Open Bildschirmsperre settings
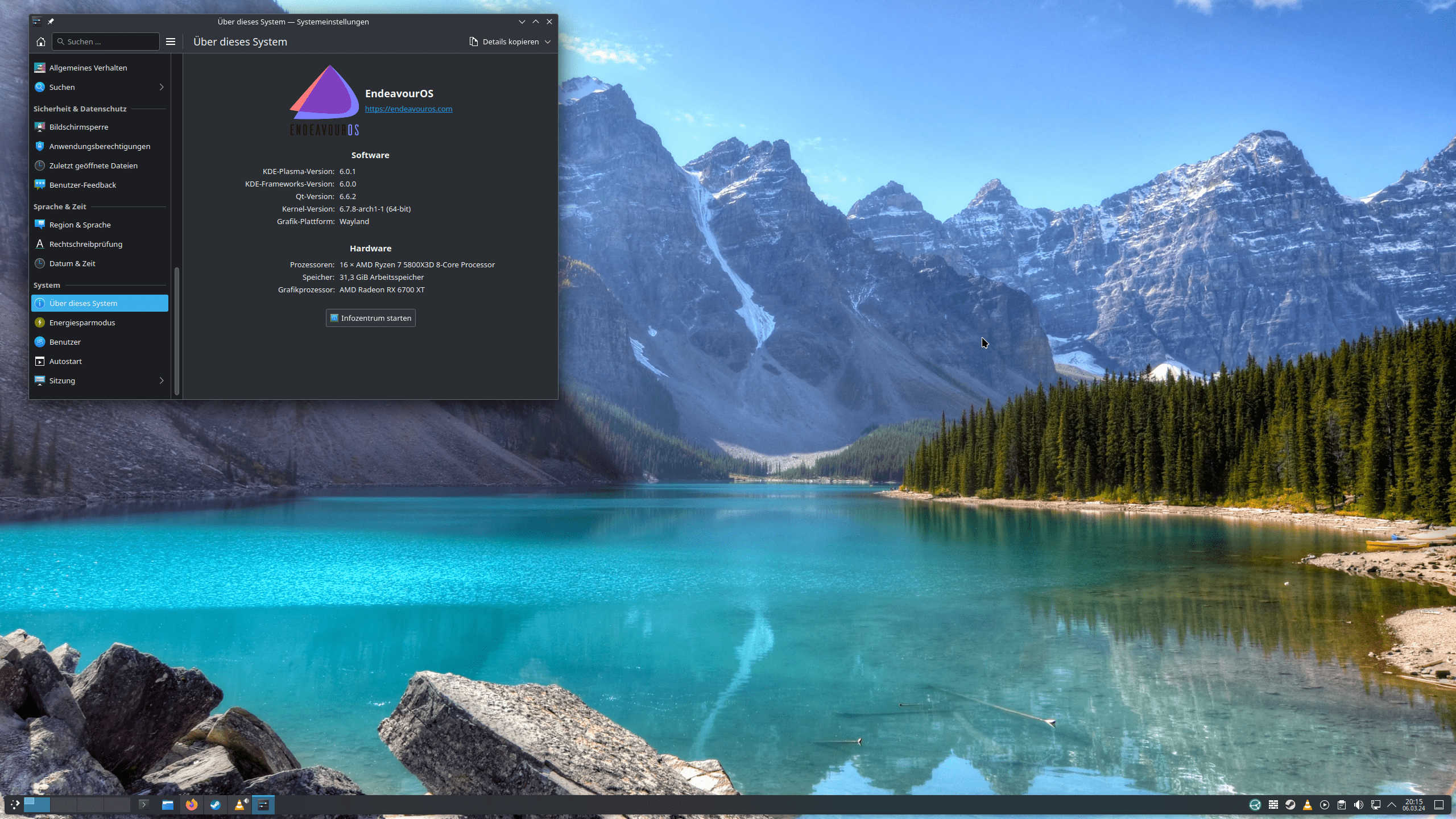Screen dimensions: 1456x819 (100, 127)
